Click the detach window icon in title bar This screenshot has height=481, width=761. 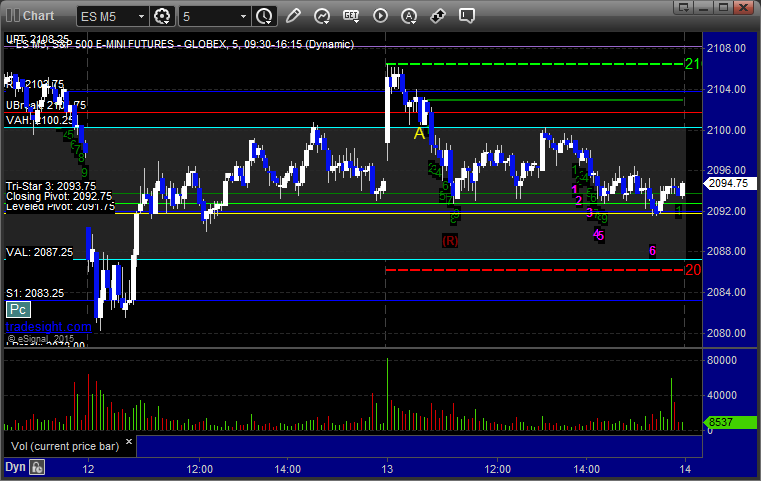pos(684,7)
